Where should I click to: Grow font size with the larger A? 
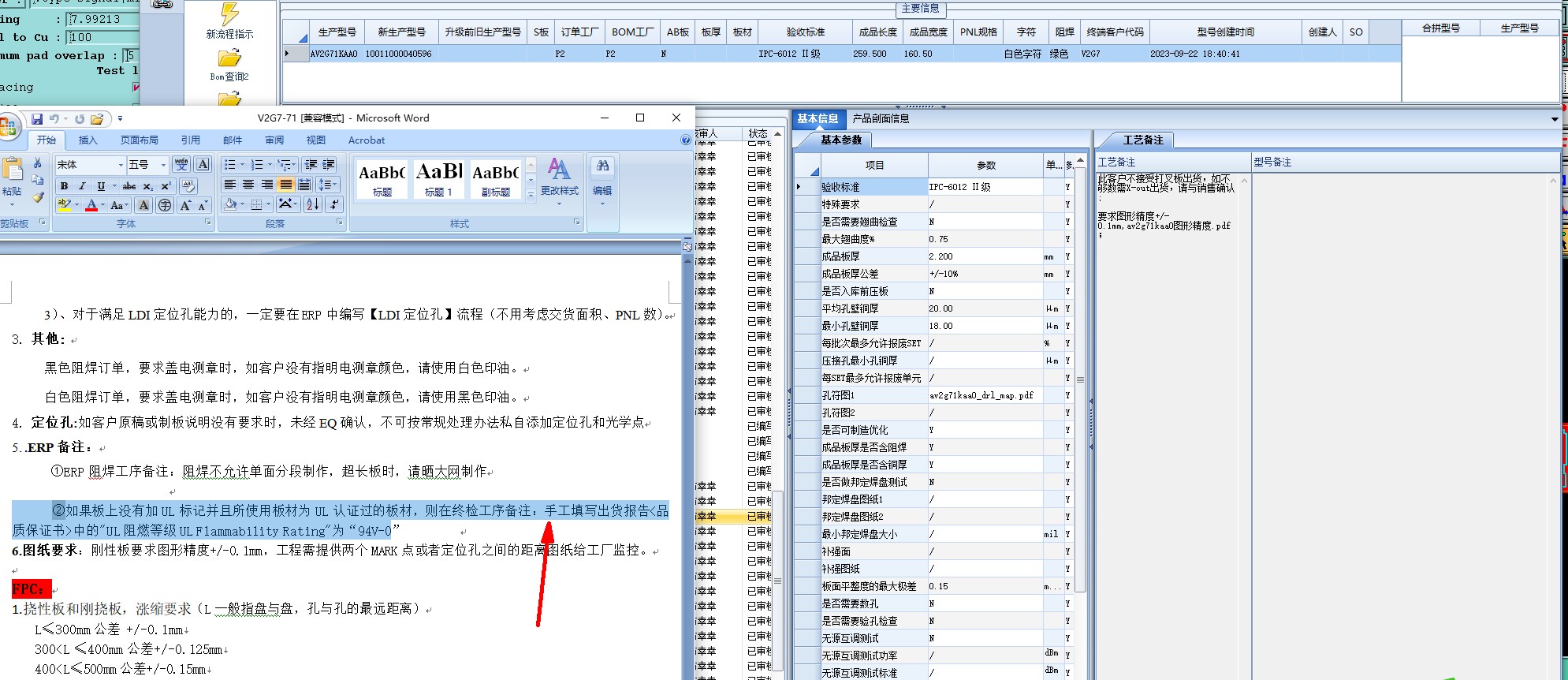click(x=185, y=205)
